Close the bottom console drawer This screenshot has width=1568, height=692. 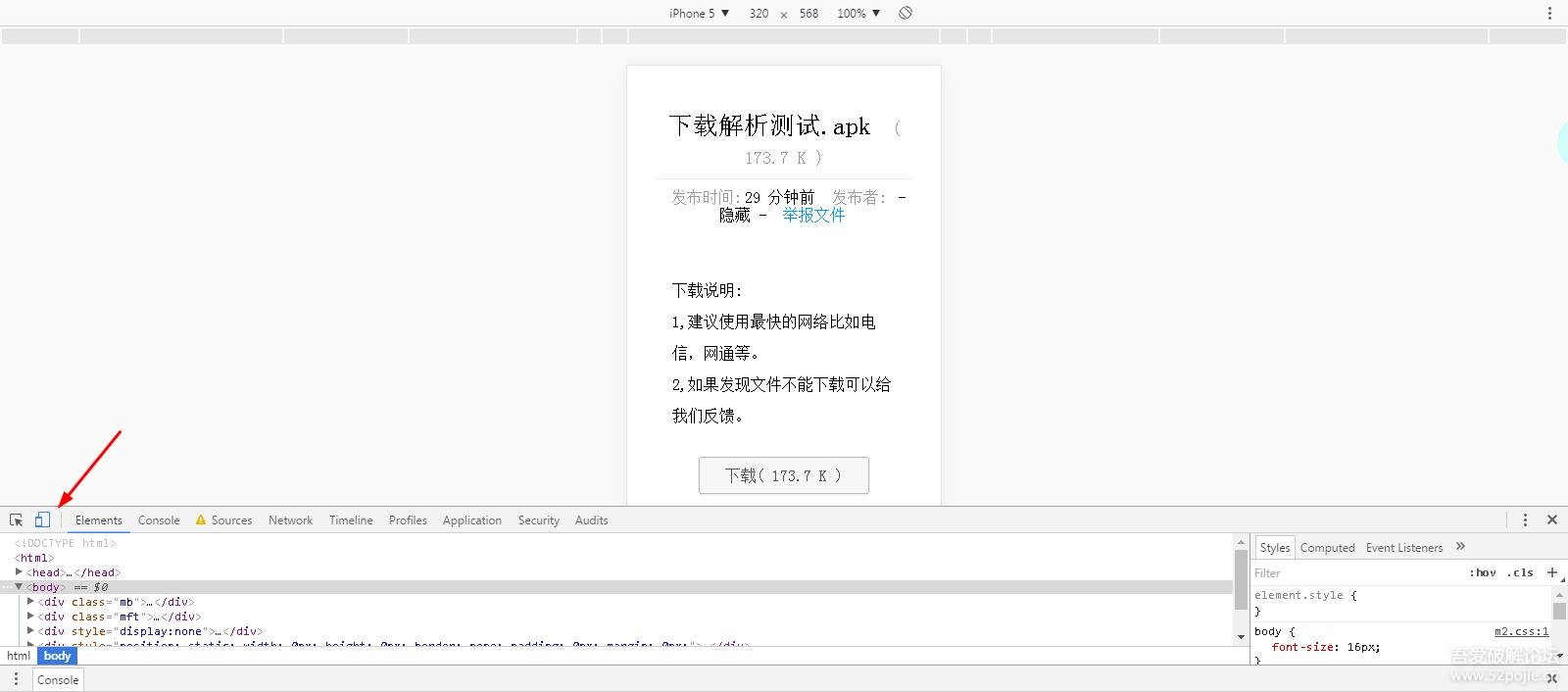pyautogui.click(x=1552, y=679)
